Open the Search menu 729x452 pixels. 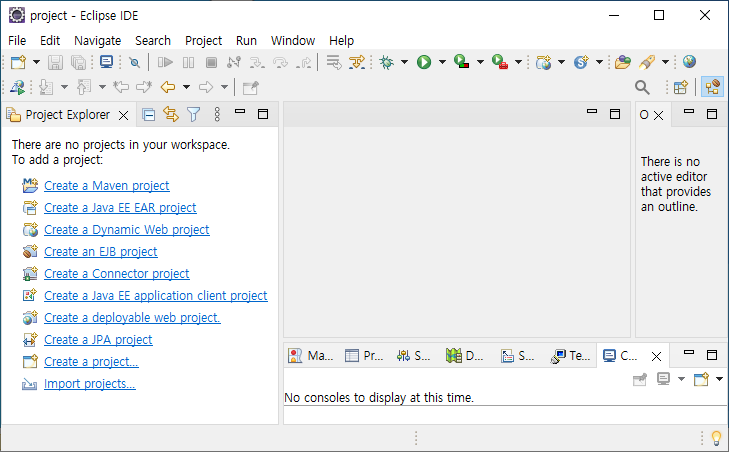pos(153,41)
